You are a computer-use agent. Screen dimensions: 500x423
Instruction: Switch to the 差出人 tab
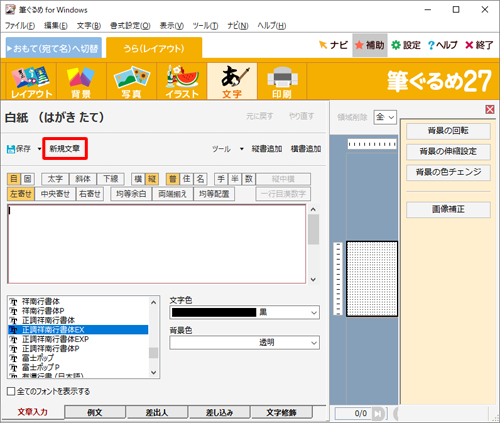coord(157,412)
